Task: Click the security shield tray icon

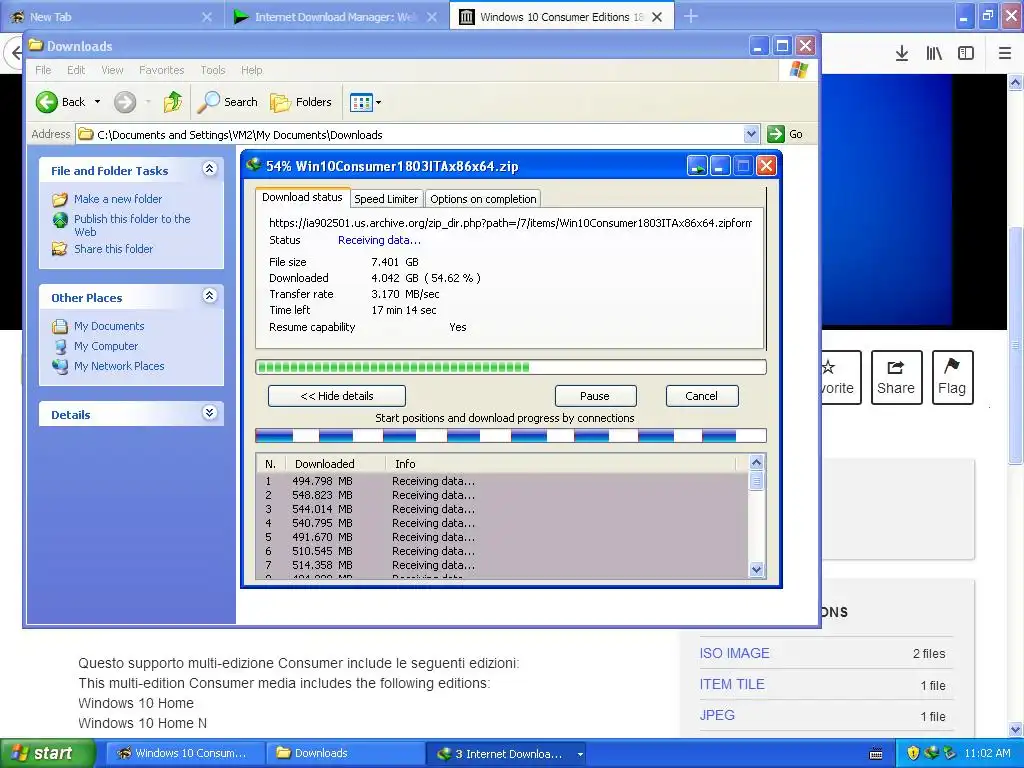Action: (913, 754)
